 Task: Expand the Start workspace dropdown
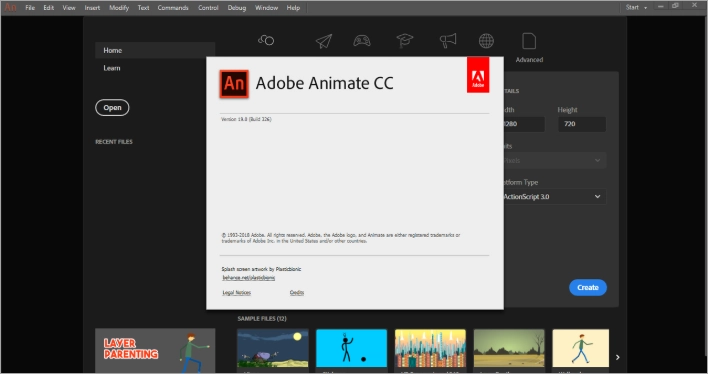(636, 7)
